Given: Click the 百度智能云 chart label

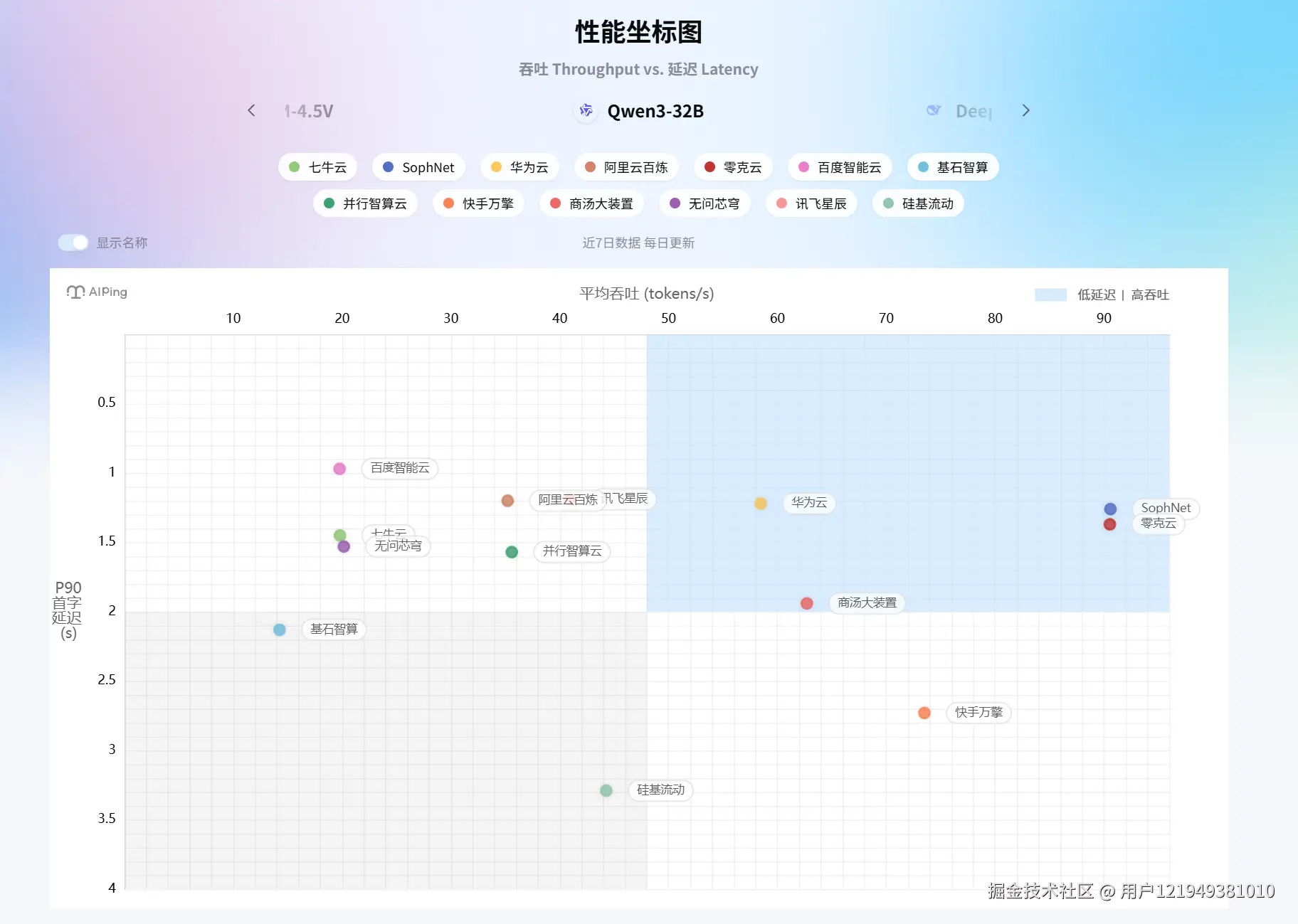Looking at the screenshot, I should [400, 468].
